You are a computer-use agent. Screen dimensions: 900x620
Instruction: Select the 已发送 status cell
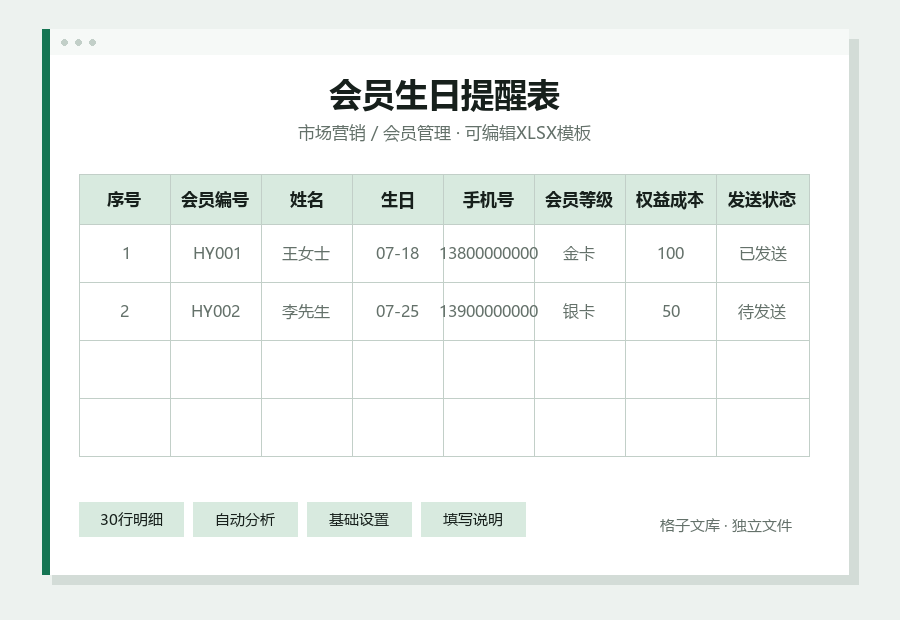pos(762,253)
